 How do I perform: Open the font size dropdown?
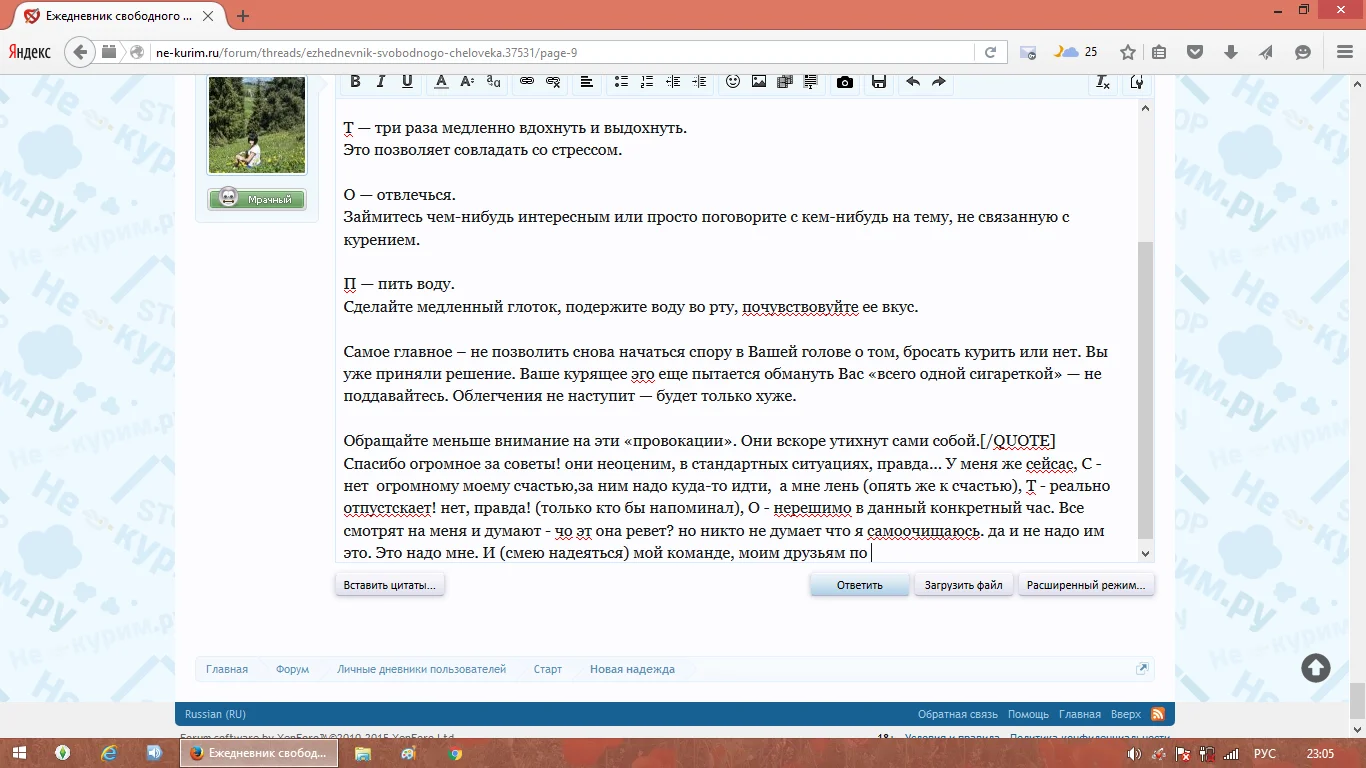(x=467, y=82)
